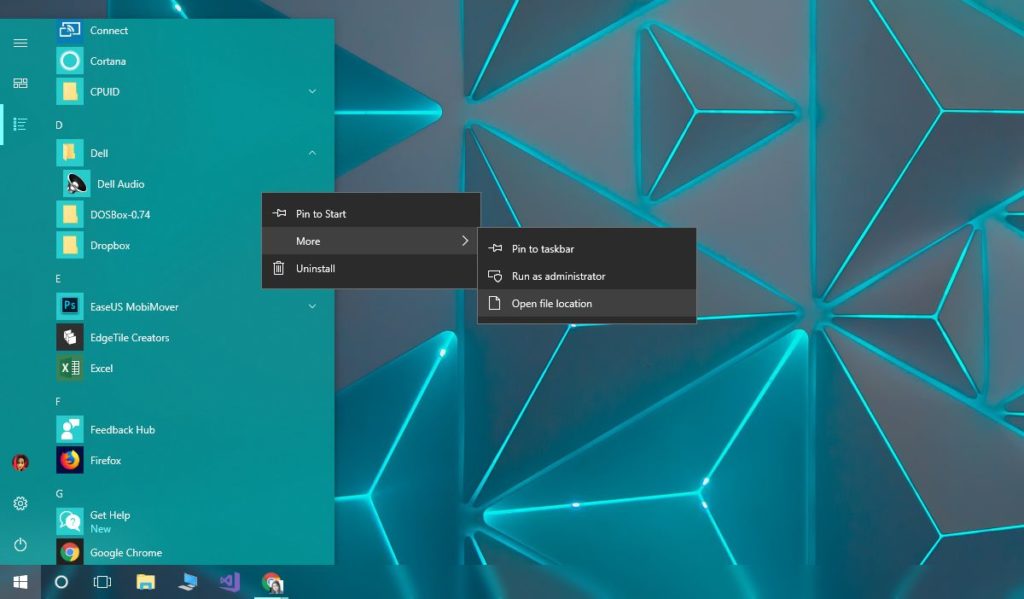The image size is (1024, 599).
Task: Open the Connect app
Action: tap(108, 30)
